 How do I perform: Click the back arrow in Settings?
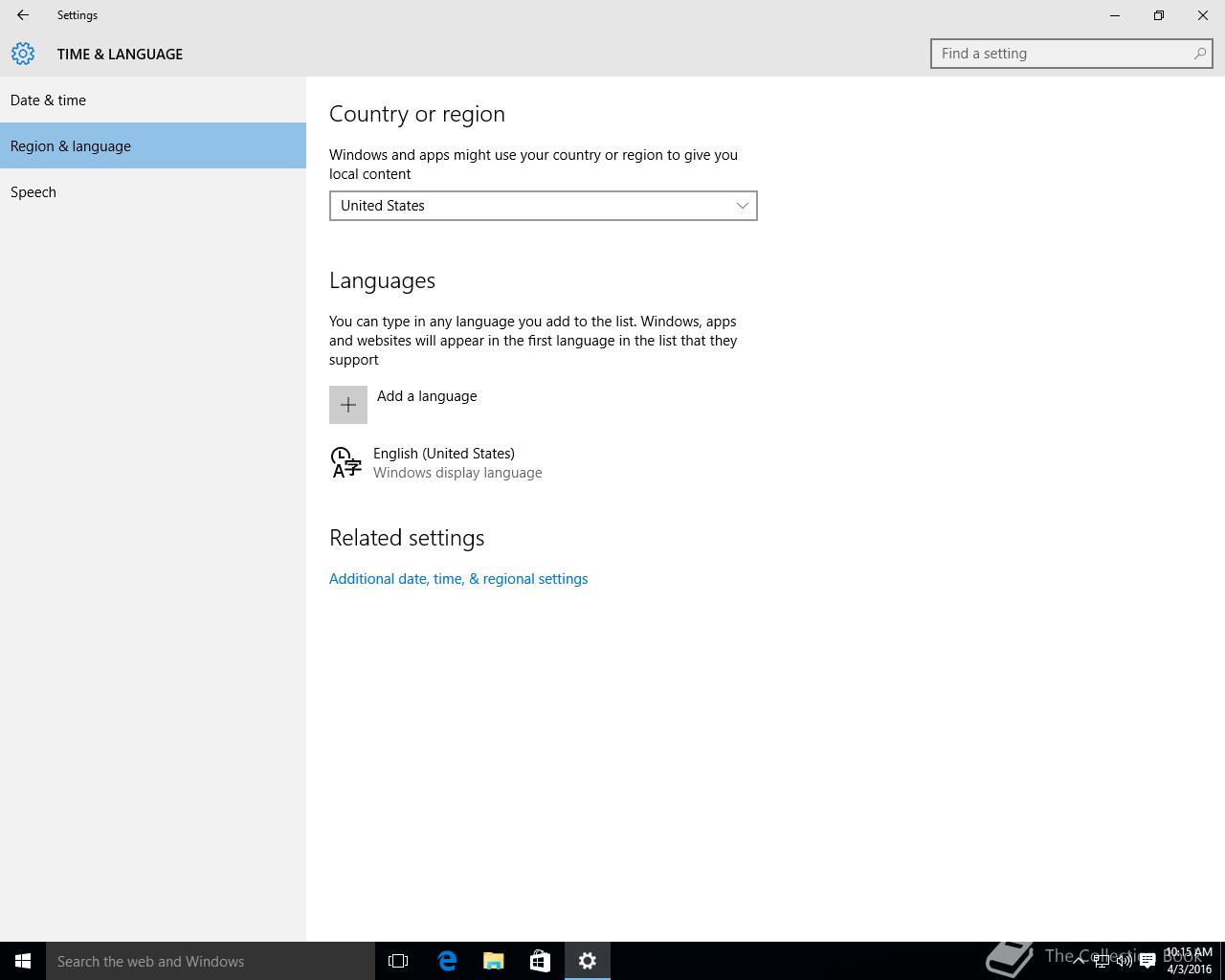[x=23, y=15]
